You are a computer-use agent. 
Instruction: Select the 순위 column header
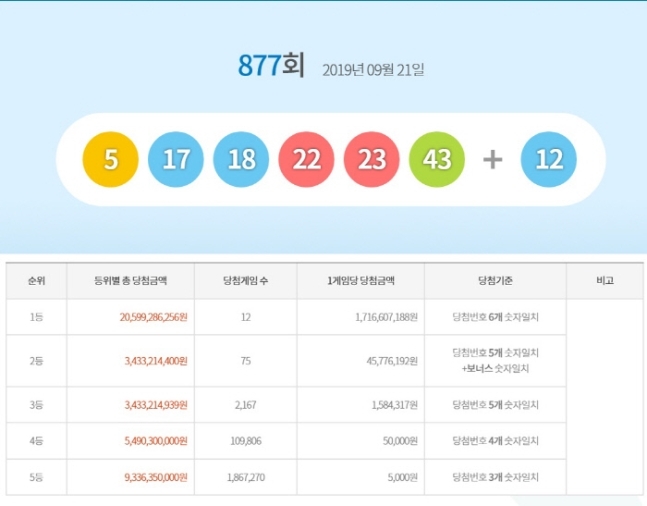point(37,281)
